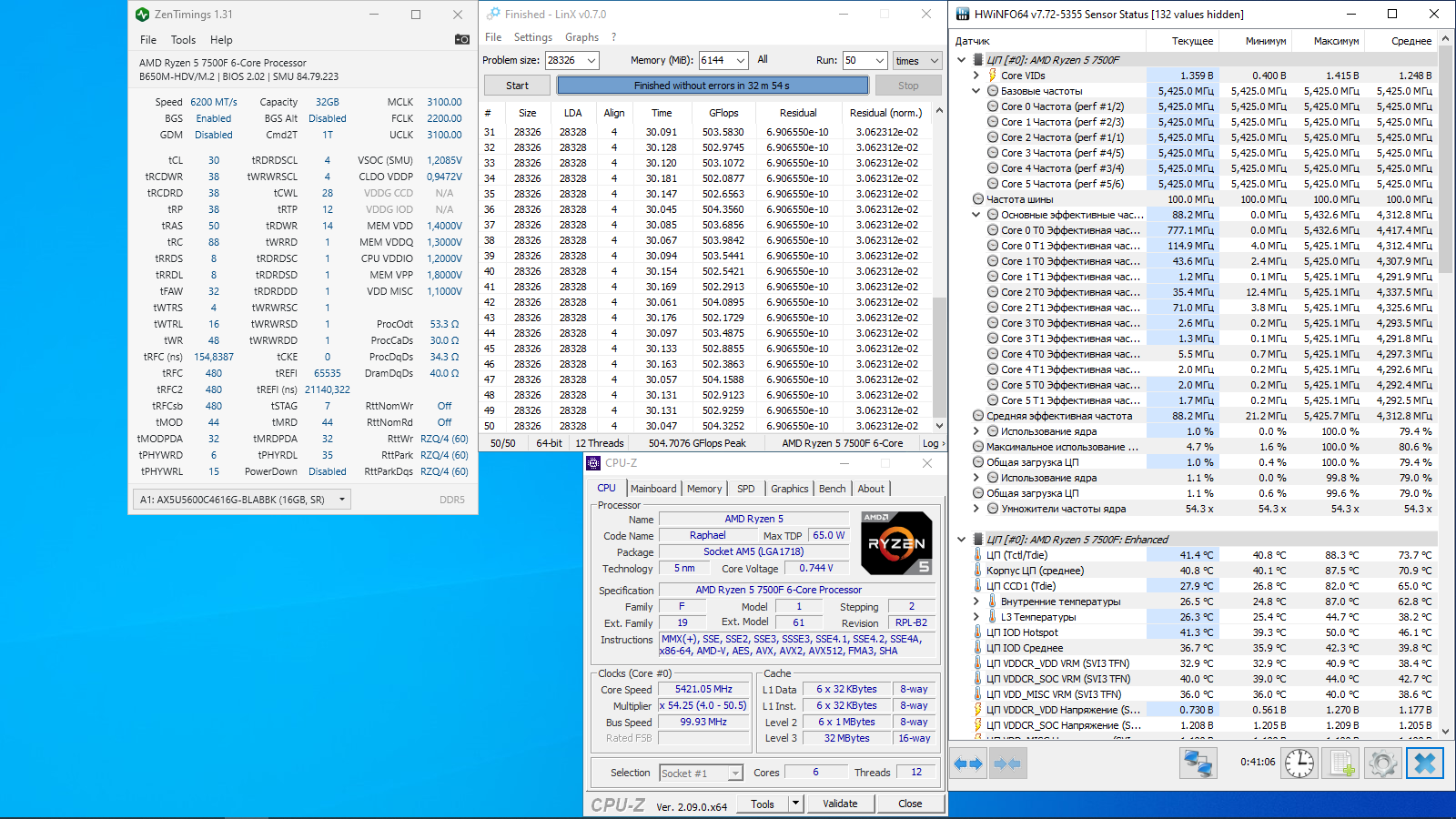Click the clock icon to reset elapsed timer
Screen dimensions: 1456x819
coord(1299,763)
